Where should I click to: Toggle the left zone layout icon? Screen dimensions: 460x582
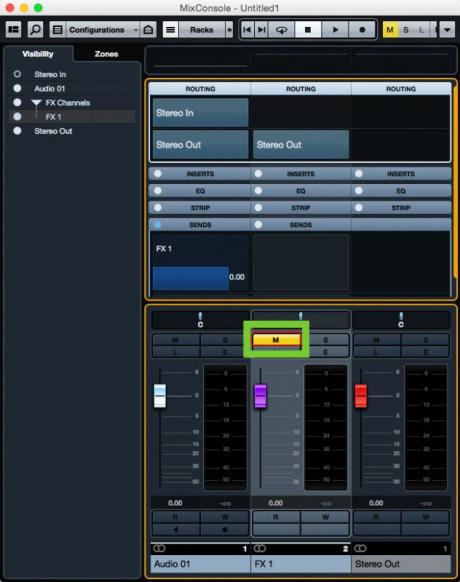(14, 29)
